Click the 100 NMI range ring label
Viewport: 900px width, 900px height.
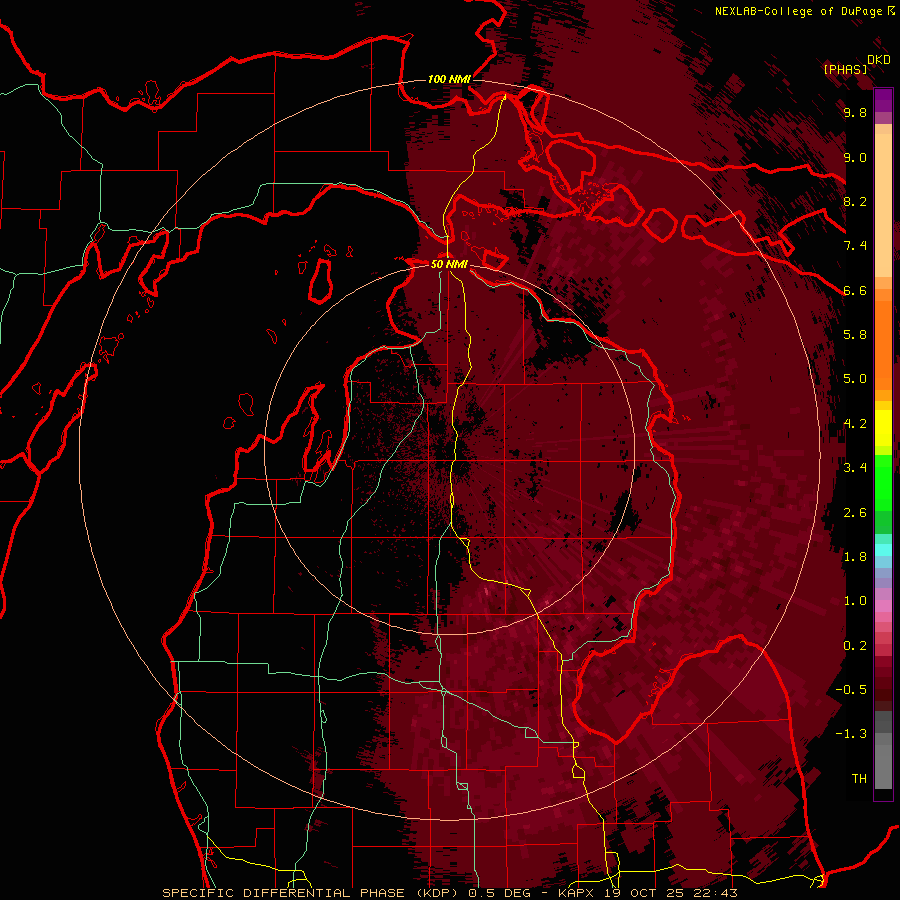pos(449,79)
